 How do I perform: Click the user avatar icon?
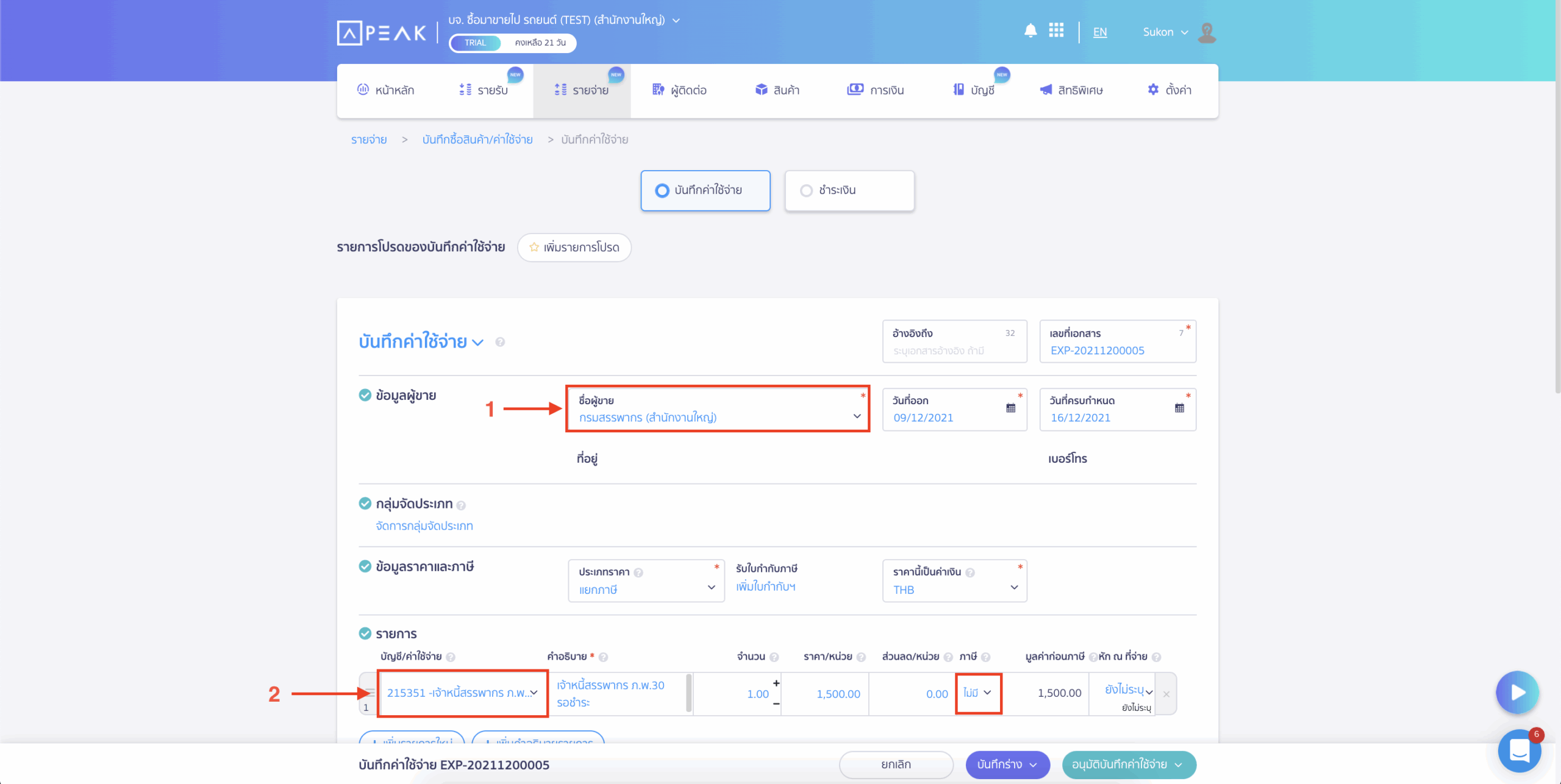pos(1207,32)
